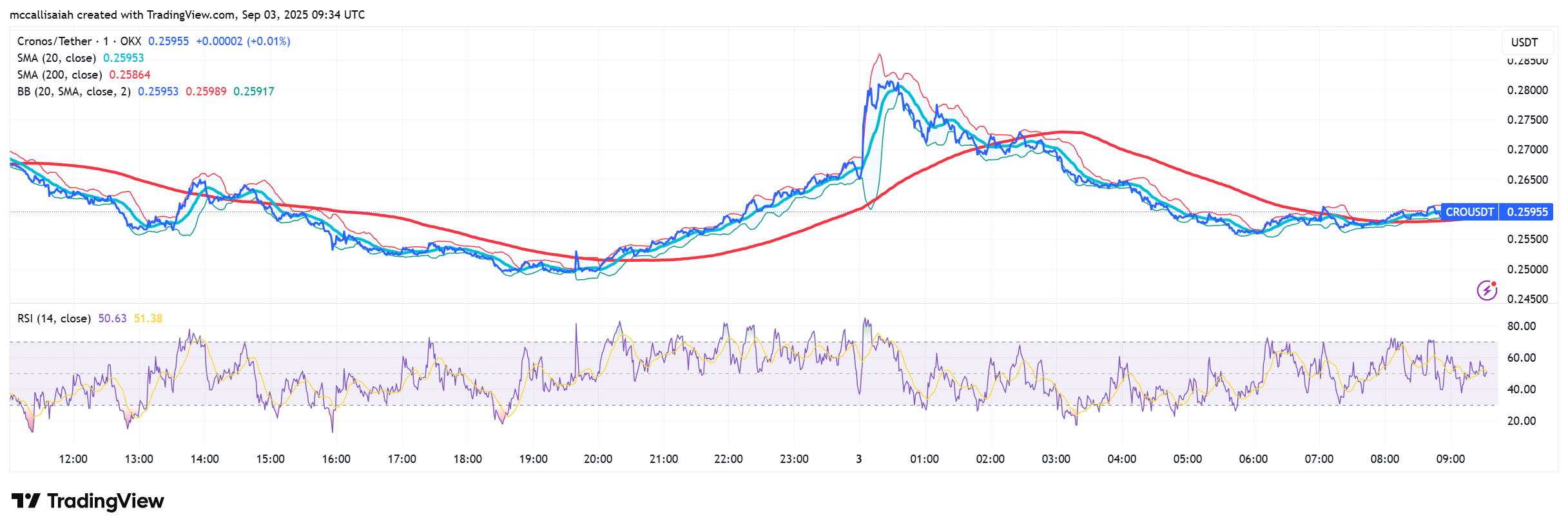The width and height of the screenshot is (1568, 530).
Task: Click the 20:00 label on the time axis
Action: pyautogui.click(x=597, y=459)
